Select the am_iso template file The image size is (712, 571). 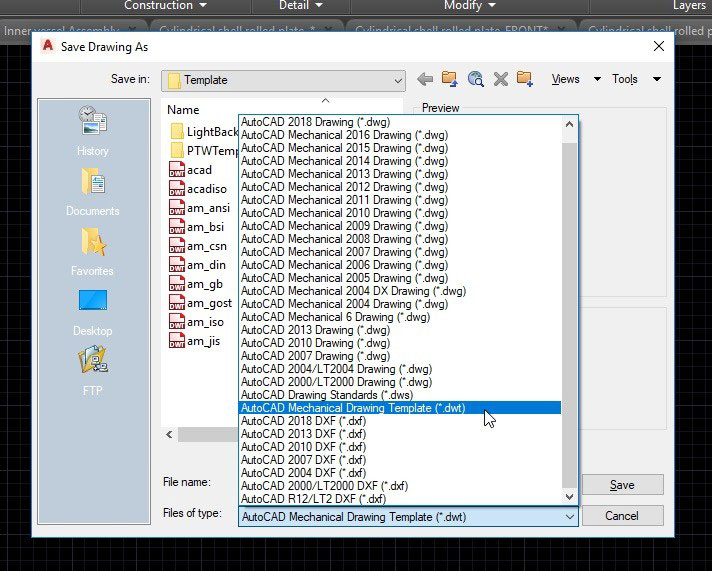[196, 322]
